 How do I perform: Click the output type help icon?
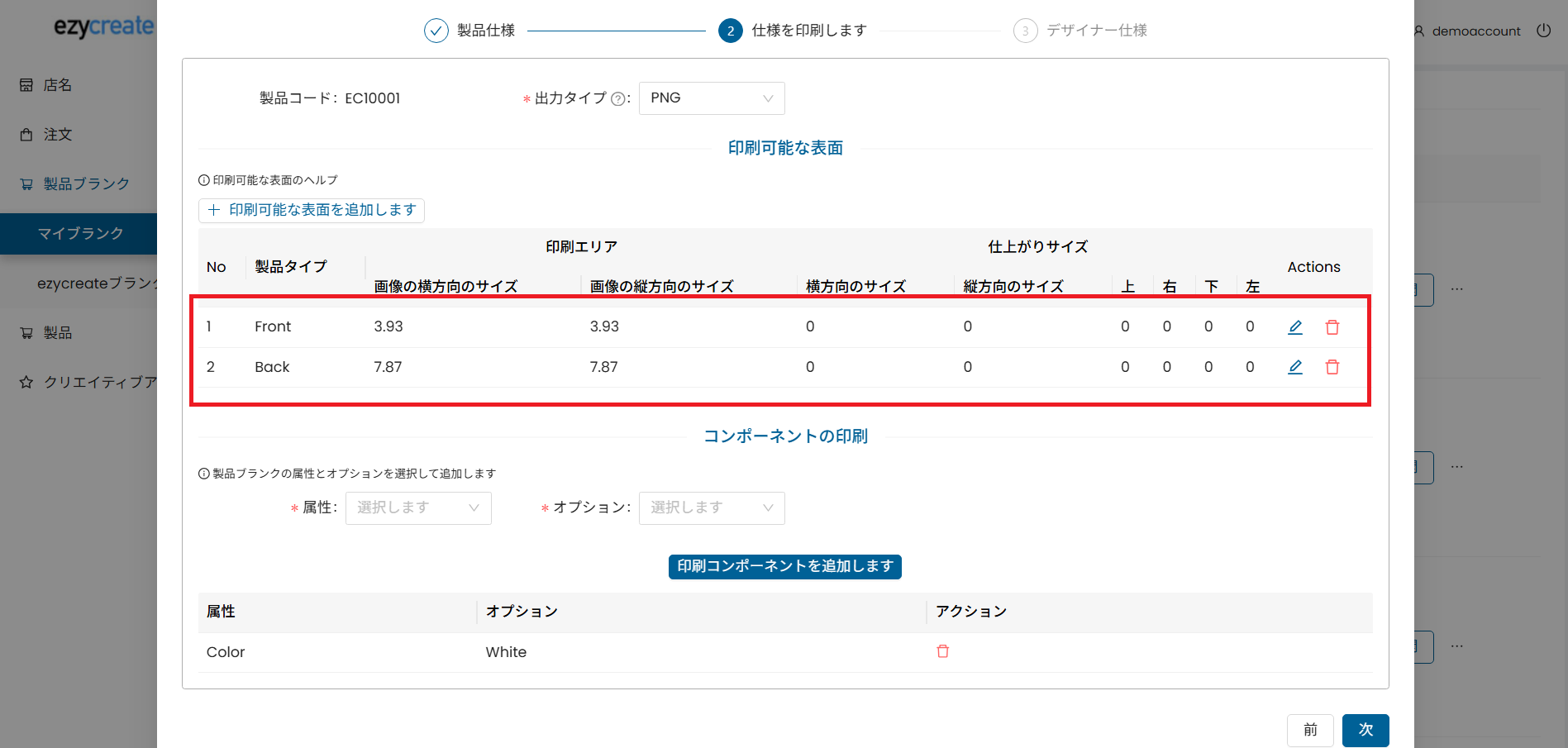tap(617, 99)
